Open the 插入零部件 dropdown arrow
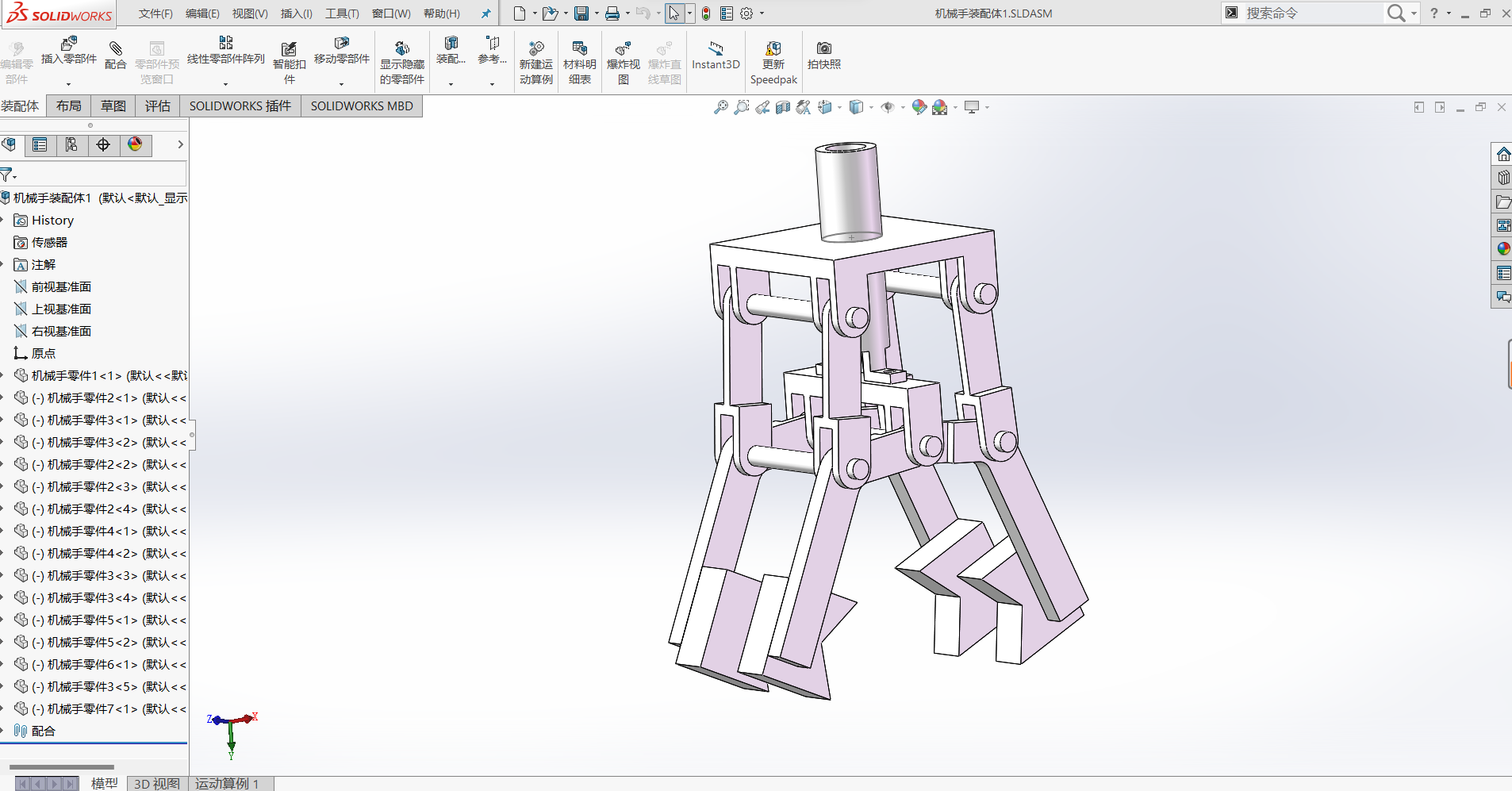This screenshot has height=791, width=1512. click(68, 83)
